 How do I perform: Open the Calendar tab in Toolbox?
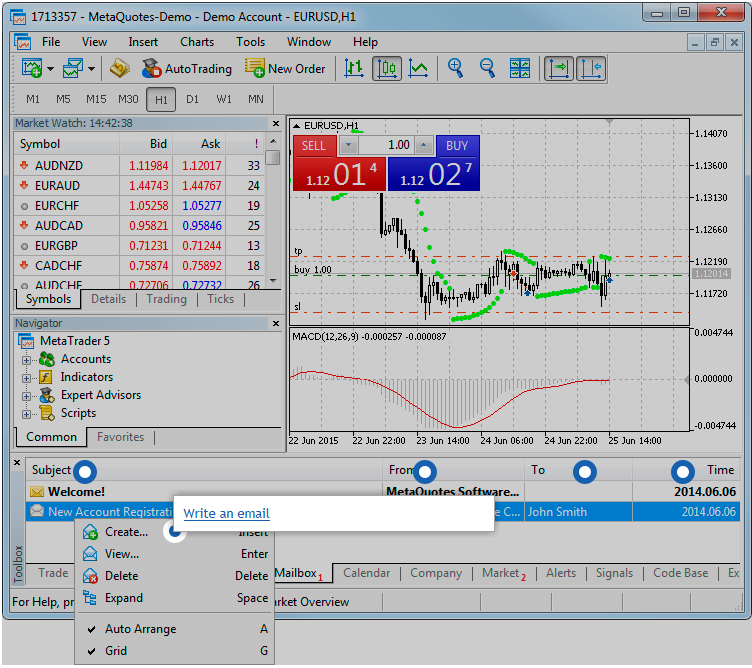pyautogui.click(x=366, y=573)
